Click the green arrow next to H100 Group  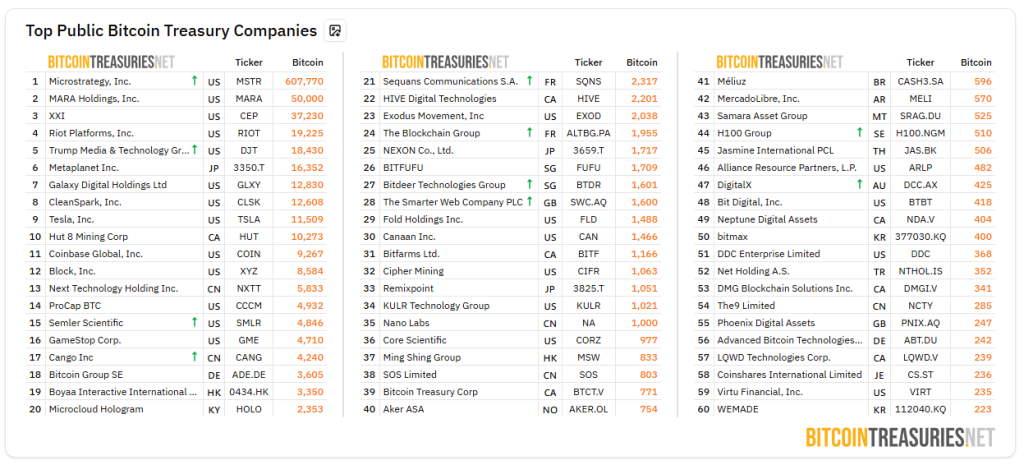[859, 133]
